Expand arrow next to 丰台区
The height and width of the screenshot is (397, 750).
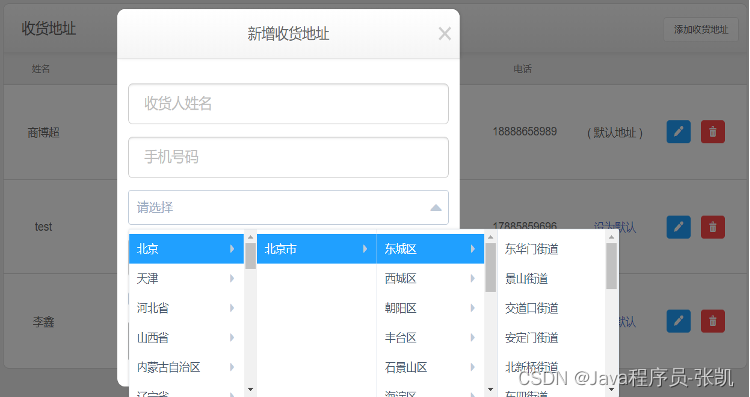coord(473,338)
